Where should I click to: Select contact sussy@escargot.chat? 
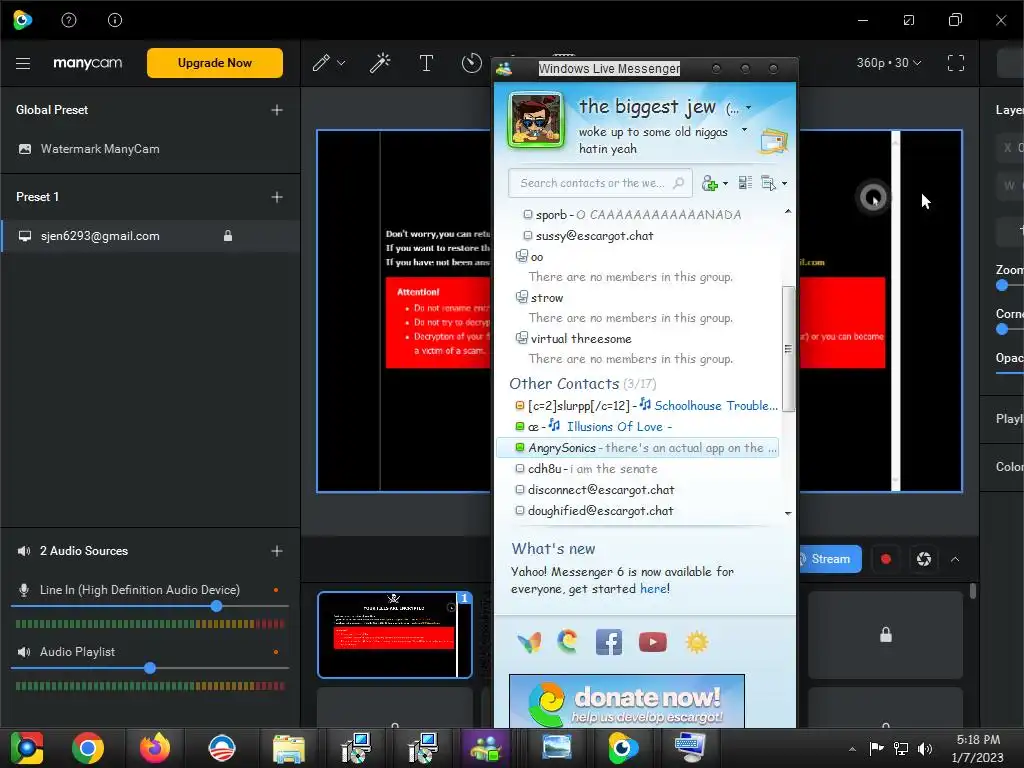pos(594,236)
